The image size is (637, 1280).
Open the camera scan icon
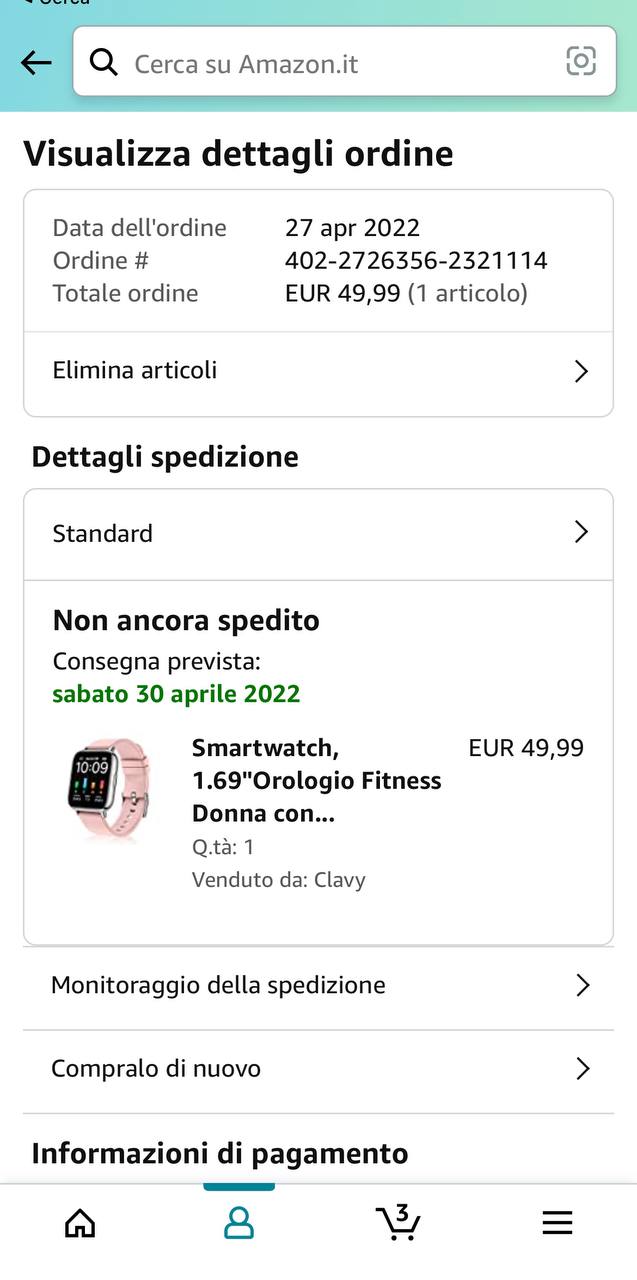click(x=581, y=61)
